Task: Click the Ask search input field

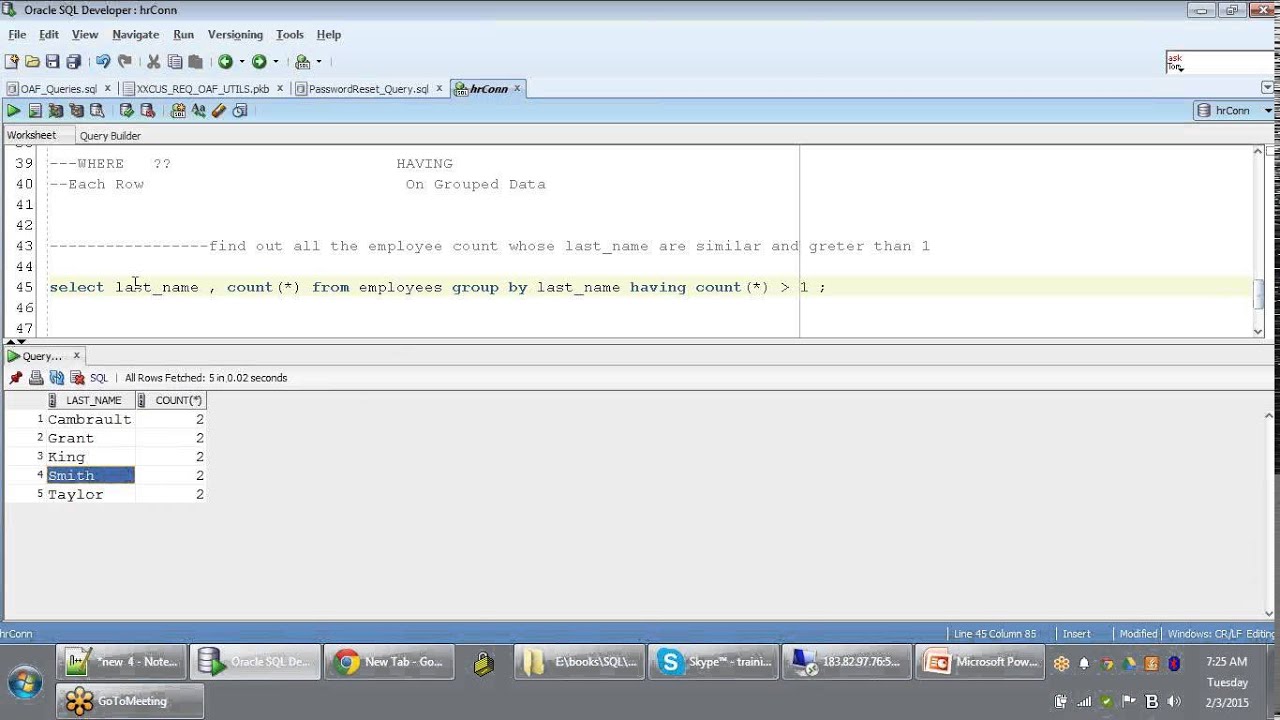Action: click(1219, 62)
